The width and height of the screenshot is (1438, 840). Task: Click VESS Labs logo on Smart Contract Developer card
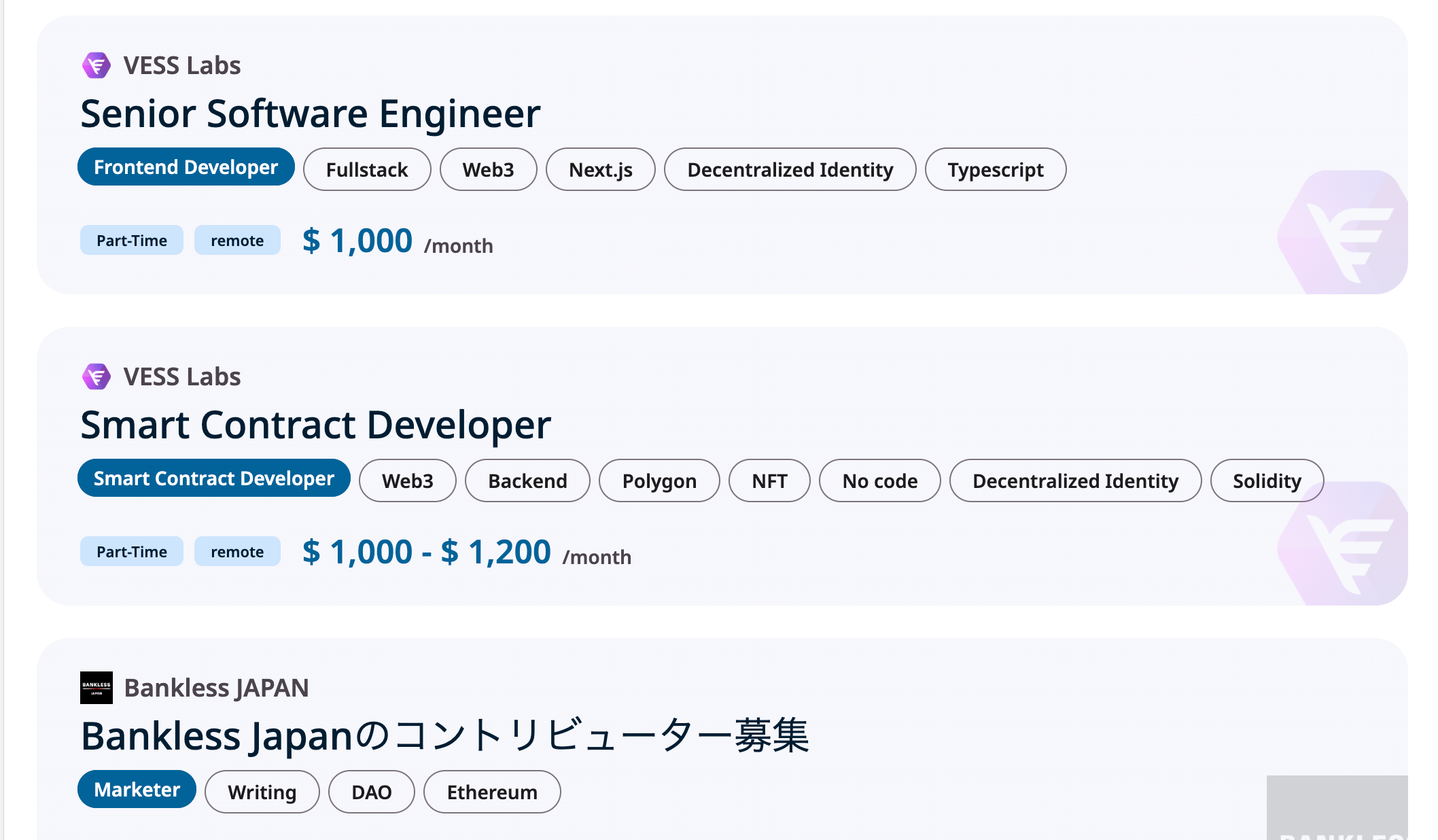point(97,377)
